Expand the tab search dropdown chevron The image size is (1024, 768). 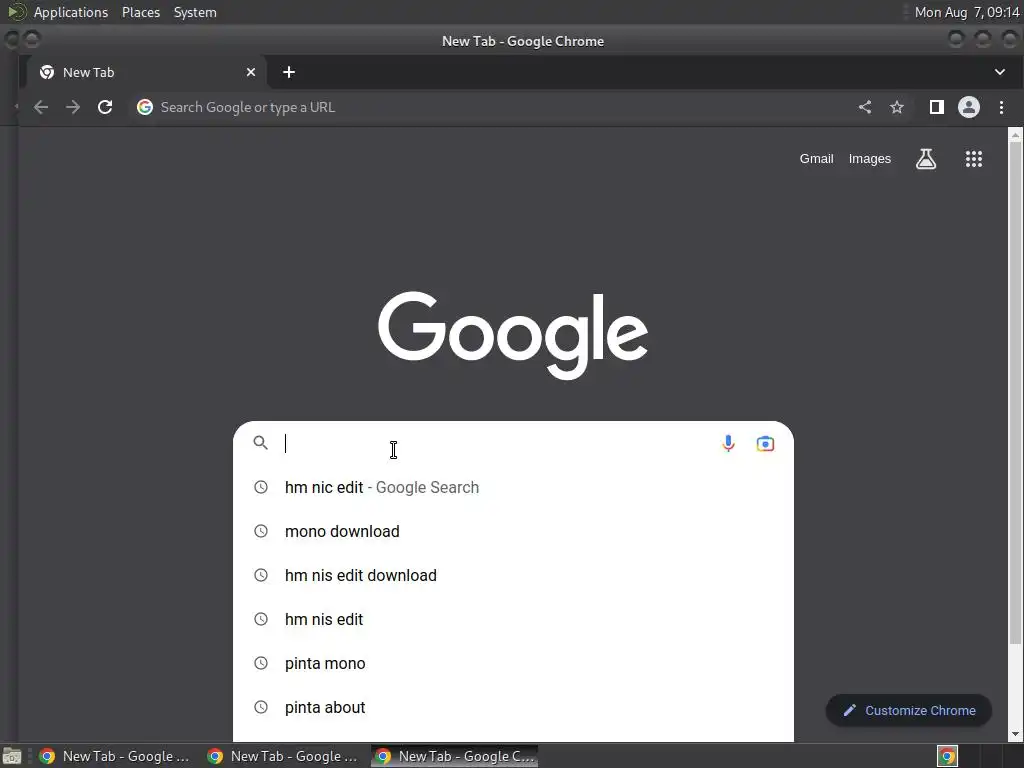pyautogui.click(x=1000, y=72)
